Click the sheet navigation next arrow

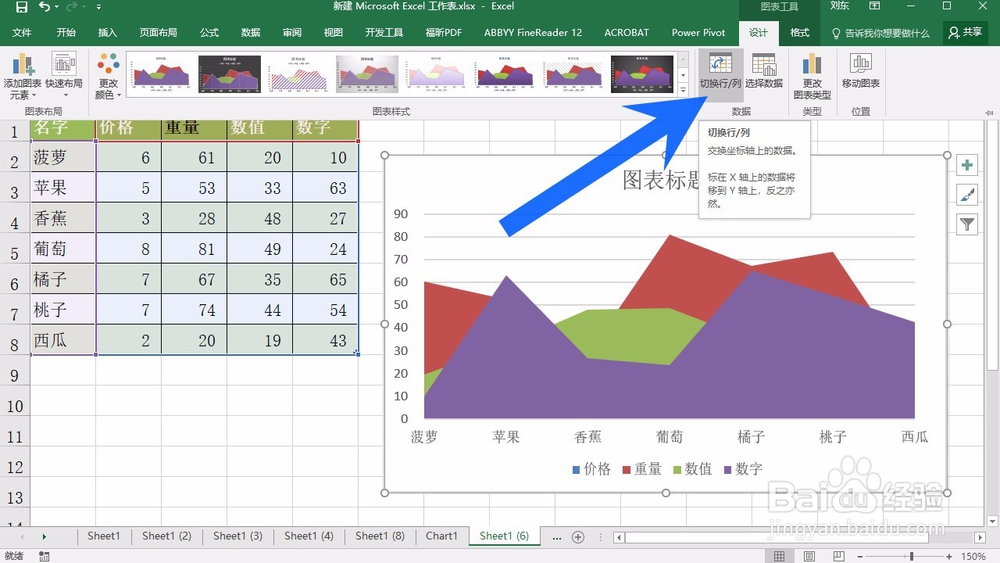click(44, 537)
